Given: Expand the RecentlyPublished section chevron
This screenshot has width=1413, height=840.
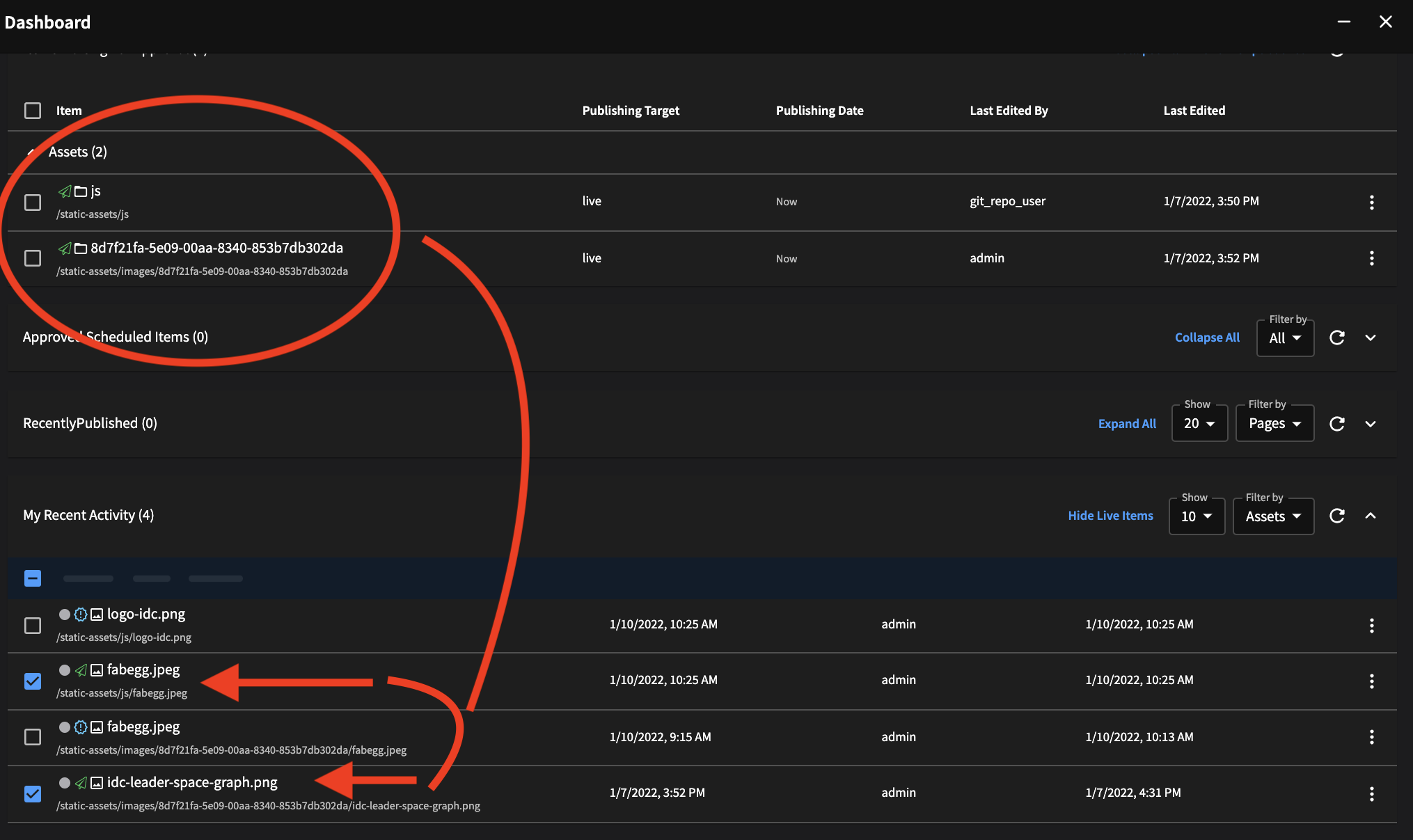Looking at the screenshot, I should 1371,423.
